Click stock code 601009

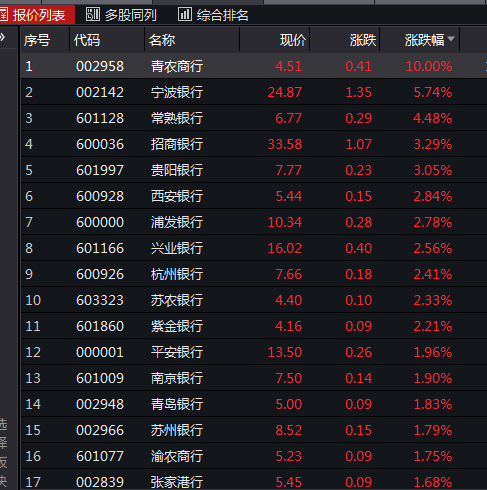coord(100,378)
